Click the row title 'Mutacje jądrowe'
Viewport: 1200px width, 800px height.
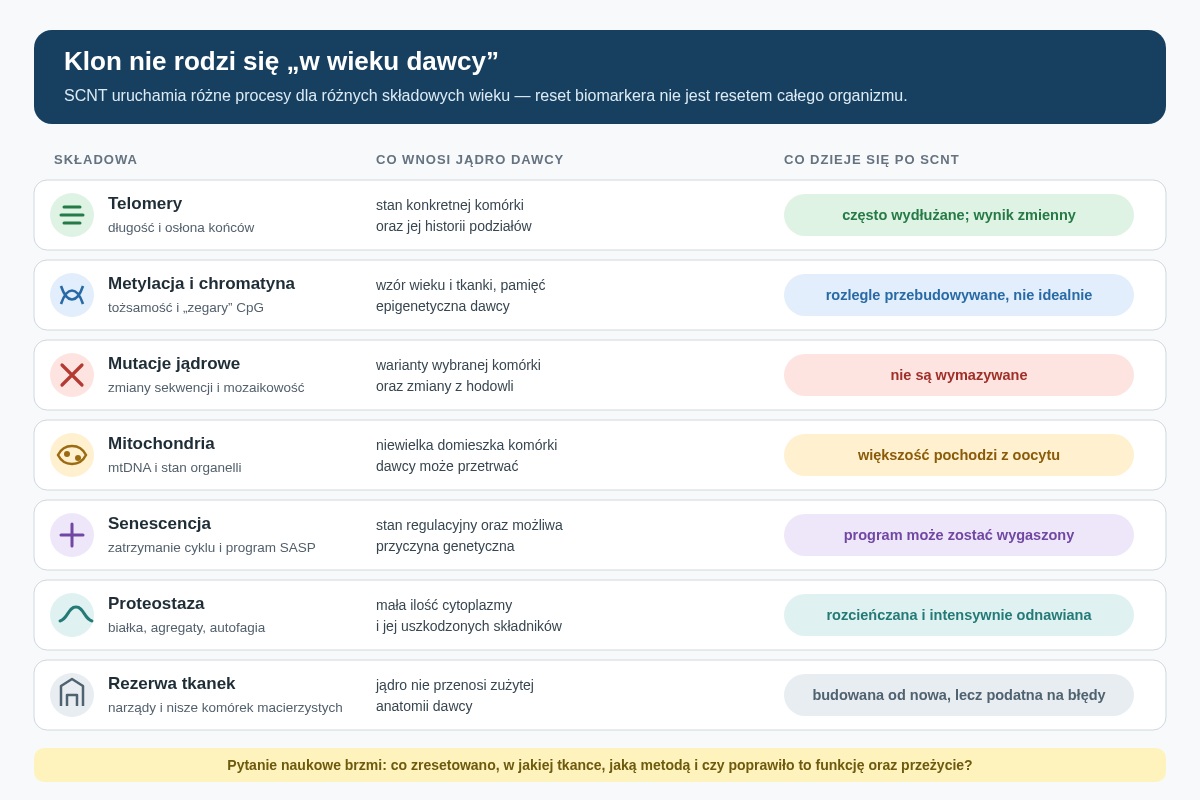pos(174,364)
